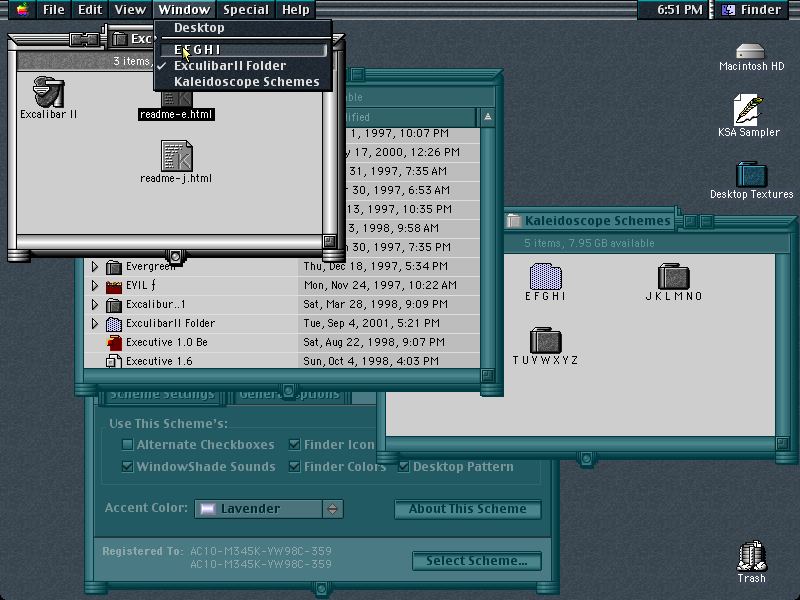Viewport: 800px width, 600px height.
Task: Open the Accent Color Lavender popup
Action: pos(269,509)
